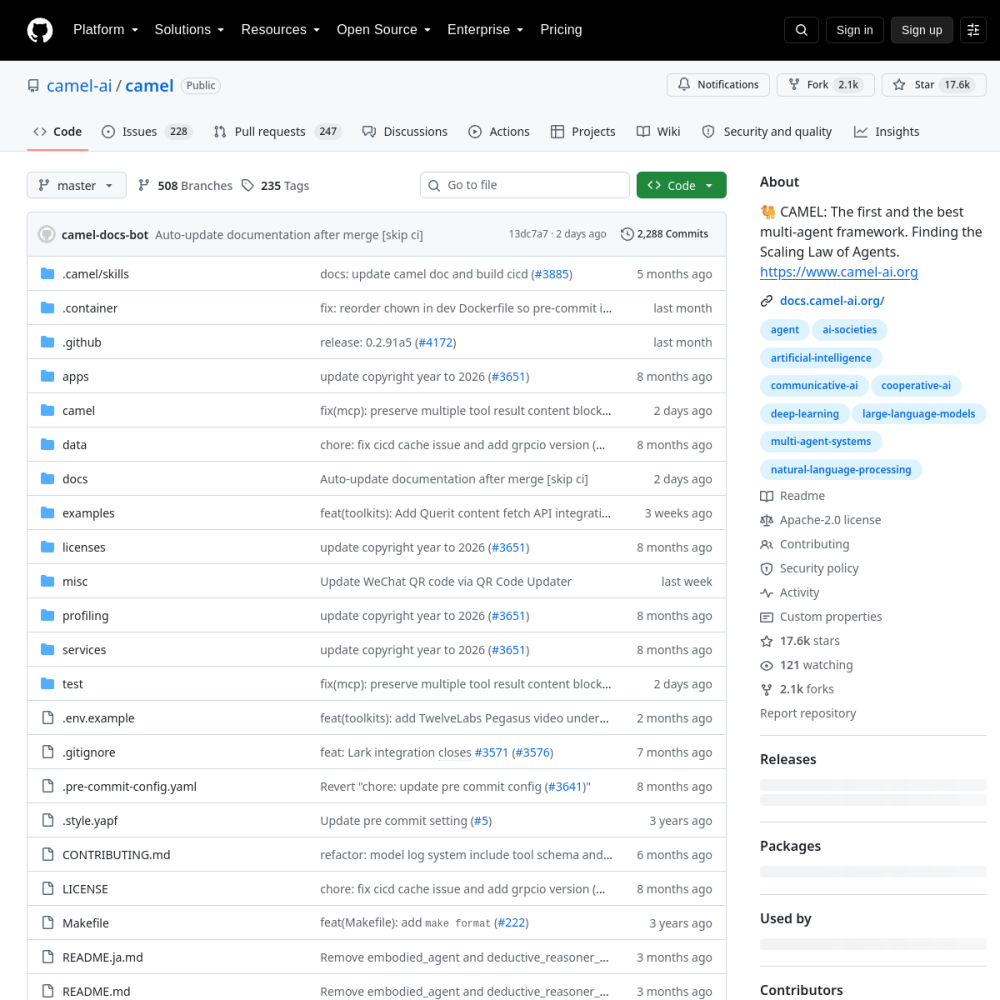
Task: Click folder icon for .camel/skills
Action: tap(47, 274)
